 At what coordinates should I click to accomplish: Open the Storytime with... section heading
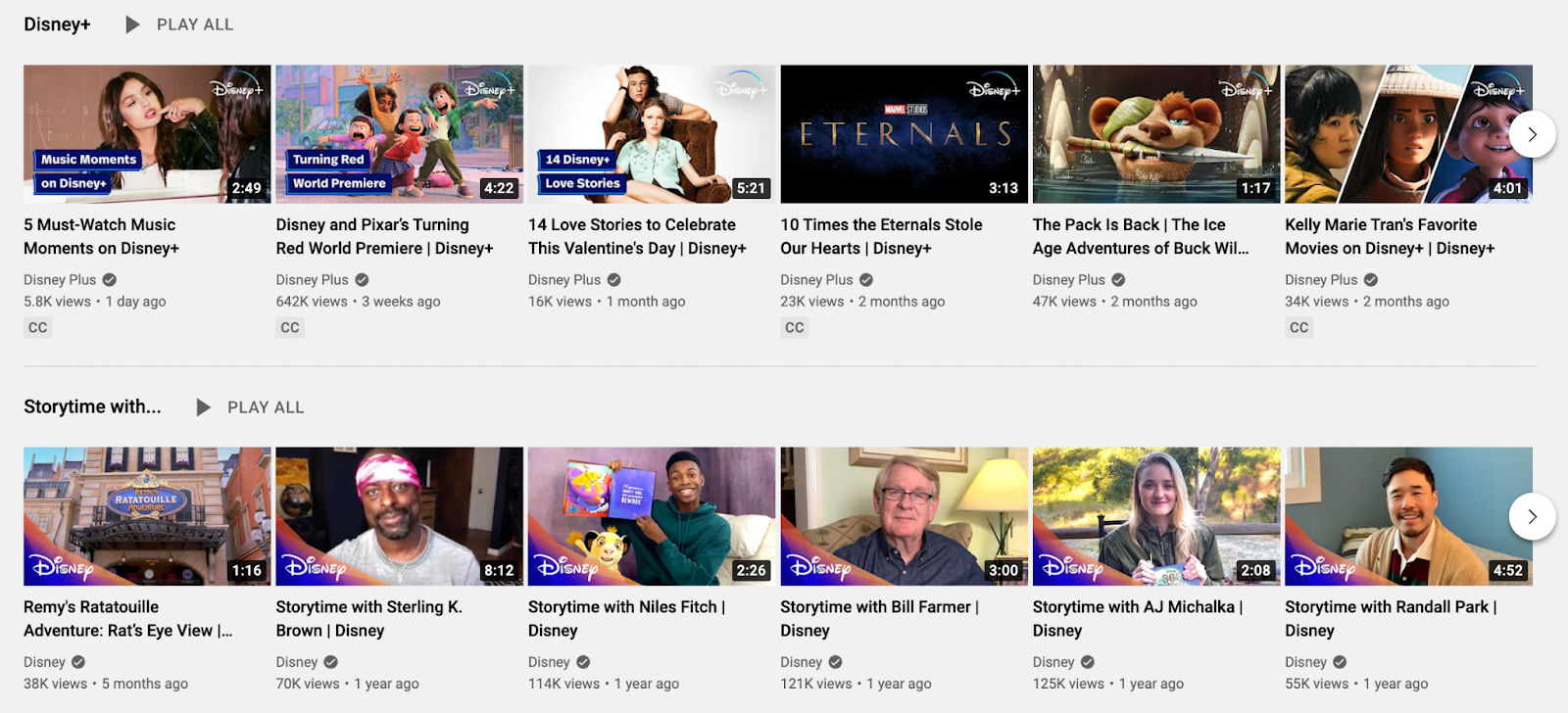92,406
